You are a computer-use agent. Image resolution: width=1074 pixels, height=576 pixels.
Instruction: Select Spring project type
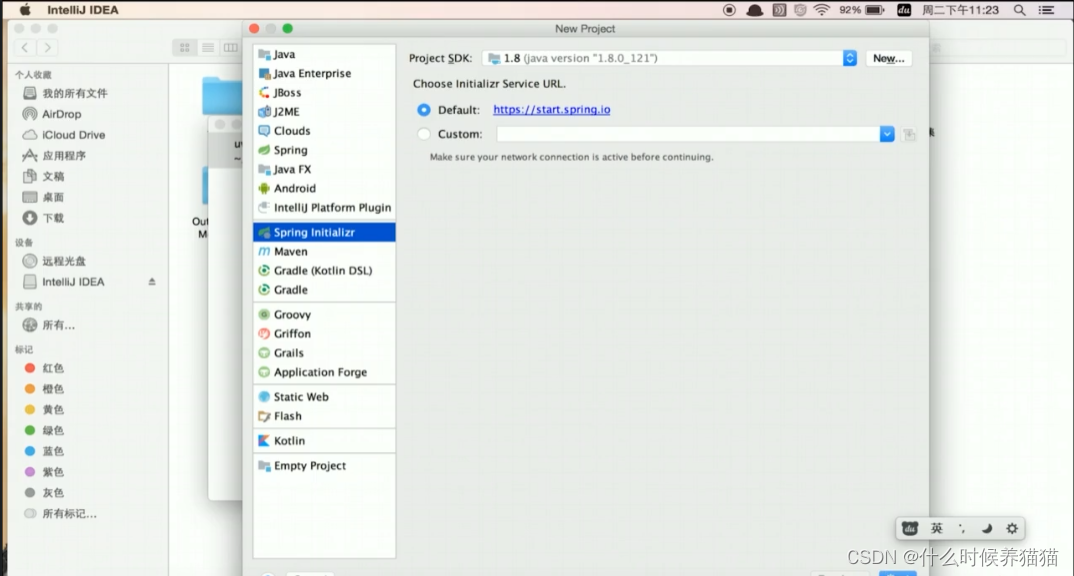(x=324, y=150)
